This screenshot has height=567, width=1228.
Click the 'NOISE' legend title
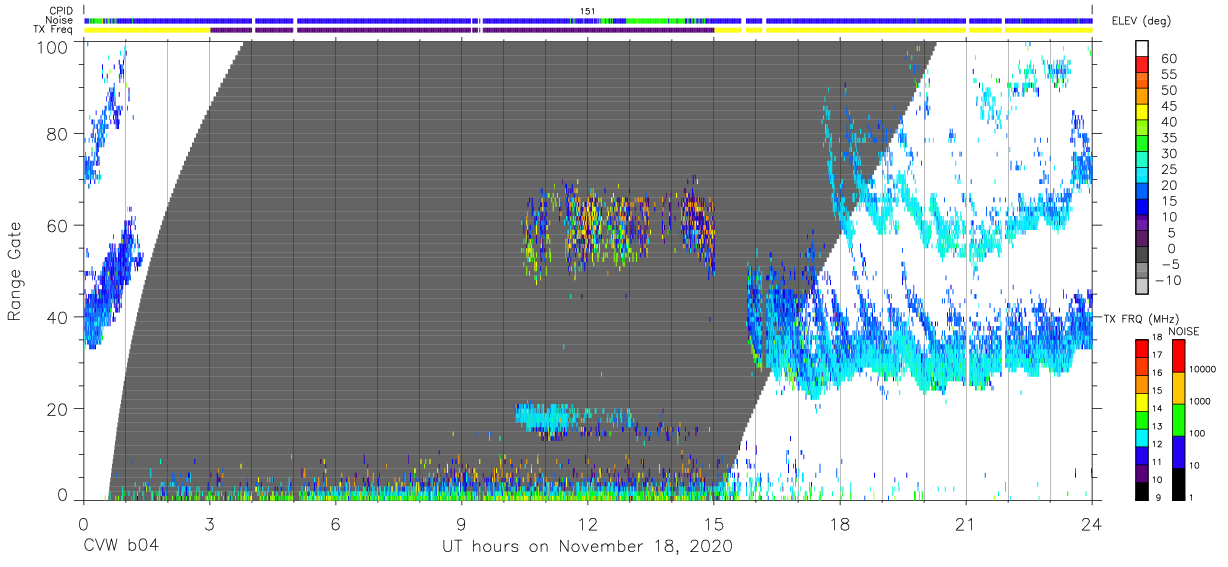coord(1183,331)
